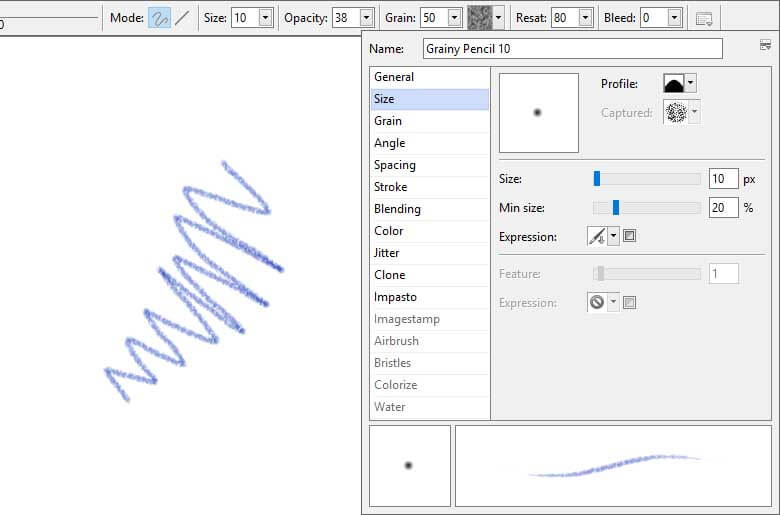Open the Profile dropdown arrow
780x515 pixels.
pyautogui.click(x=690, y=84)
